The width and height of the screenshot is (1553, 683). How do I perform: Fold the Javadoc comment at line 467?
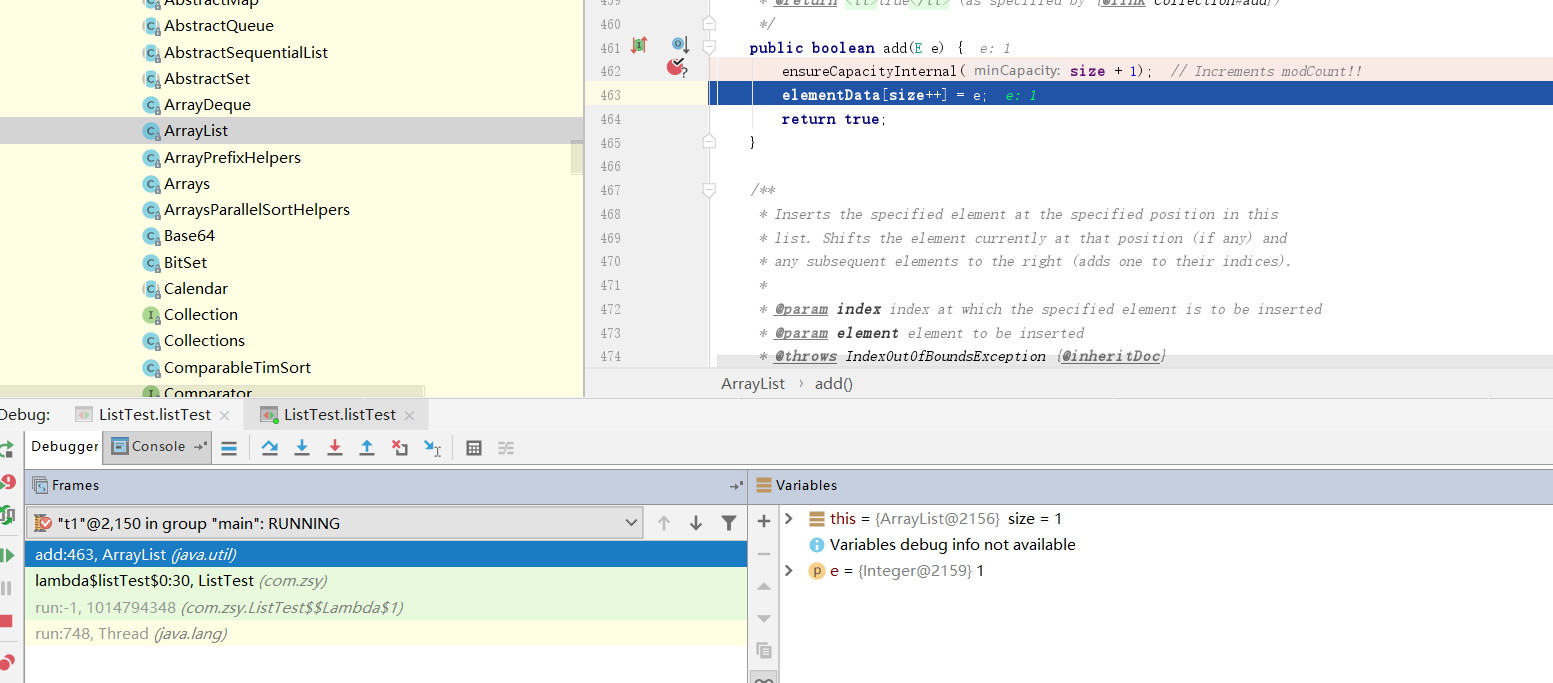709,190
